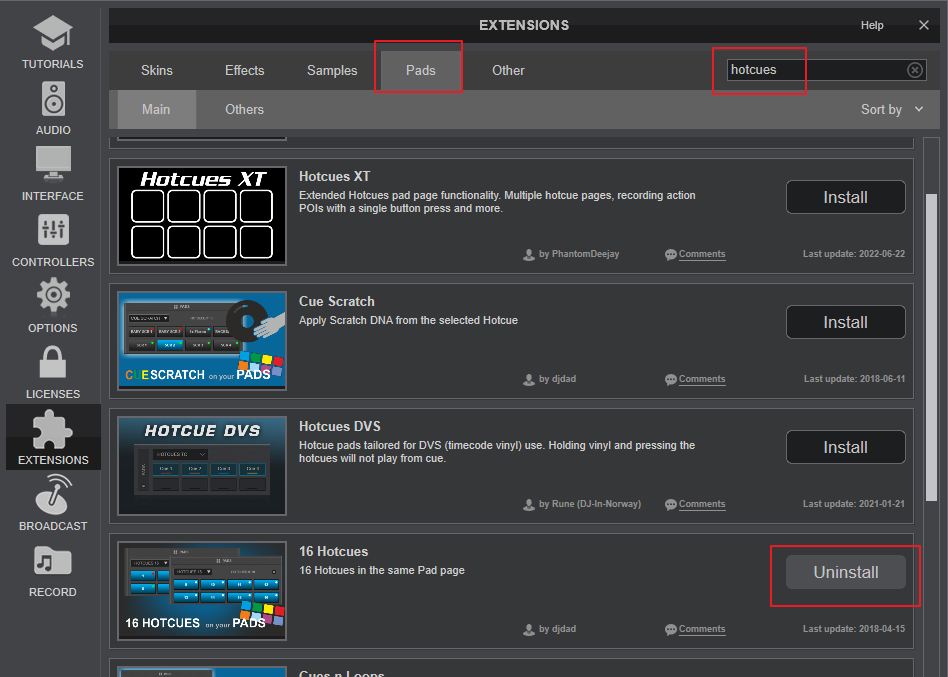Open Options gear icon

pos(53,295)
